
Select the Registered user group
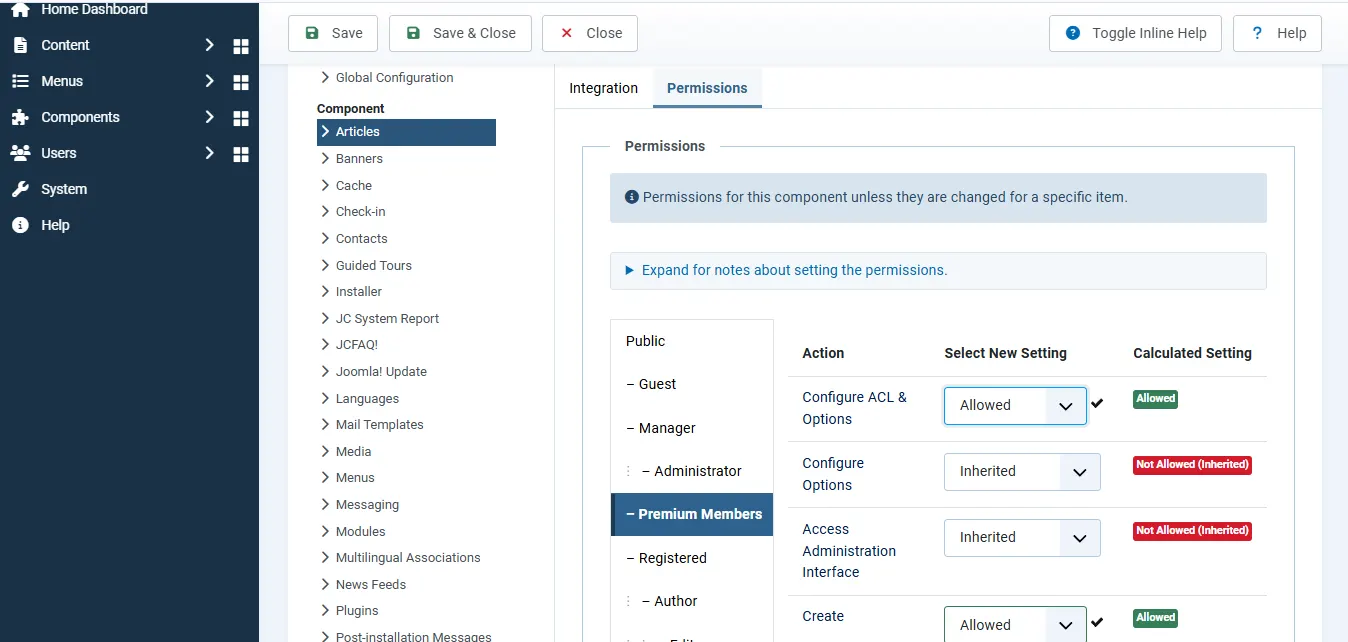692,558
